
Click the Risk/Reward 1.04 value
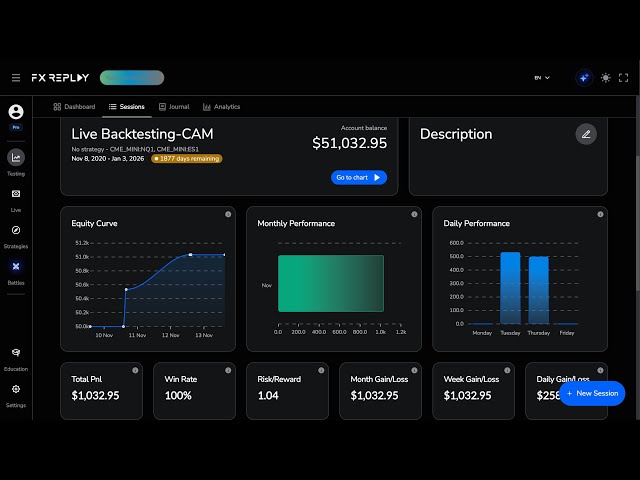268,396
